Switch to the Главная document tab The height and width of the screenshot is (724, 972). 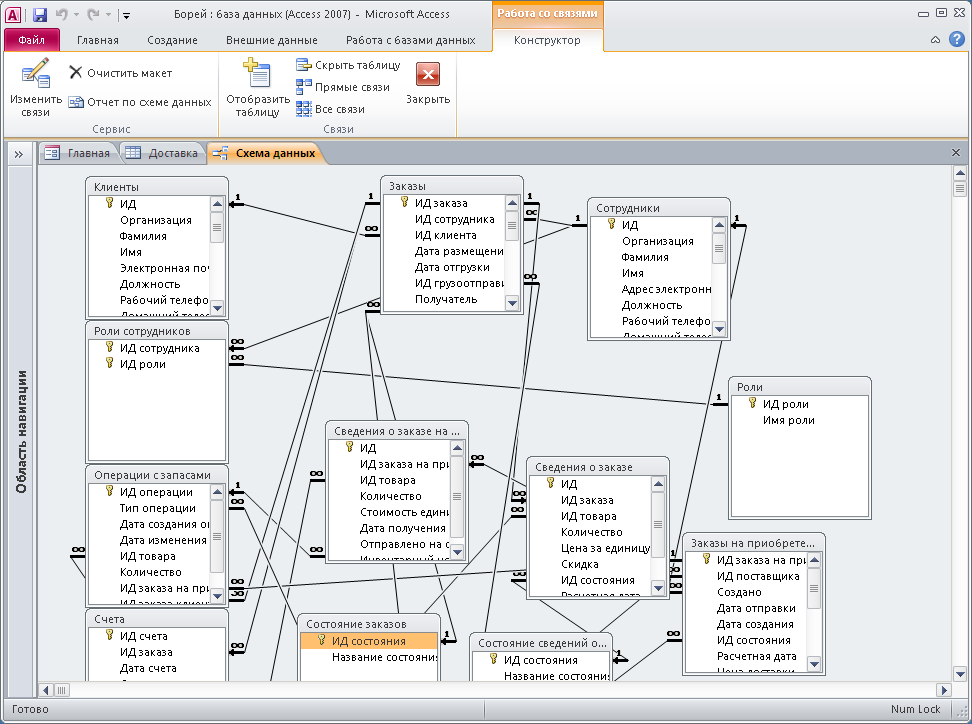pyautogui.click(x=77, y=153)
